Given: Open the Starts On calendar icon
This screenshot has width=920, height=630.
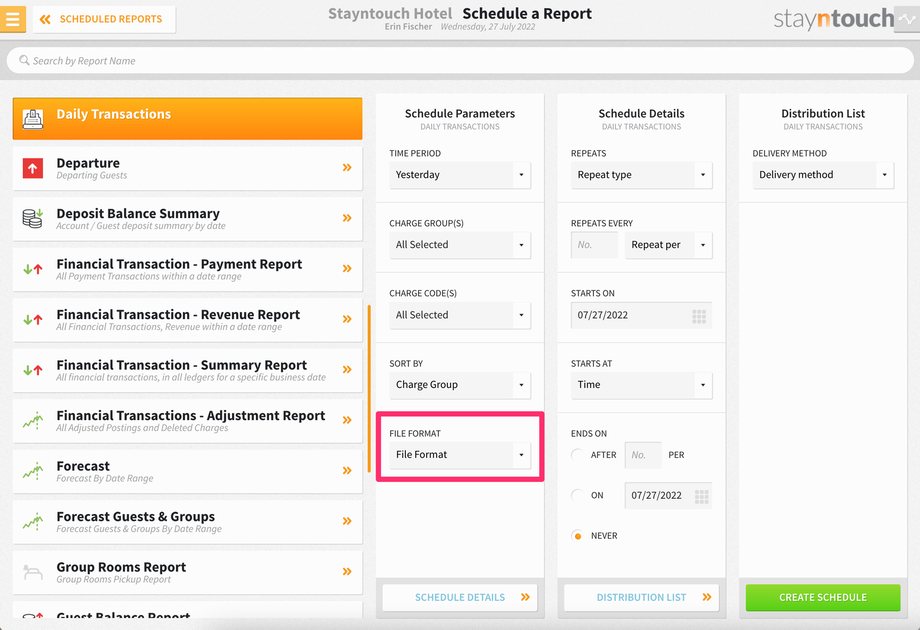Looking at the screenshot, I should click(x=699, y=317).
